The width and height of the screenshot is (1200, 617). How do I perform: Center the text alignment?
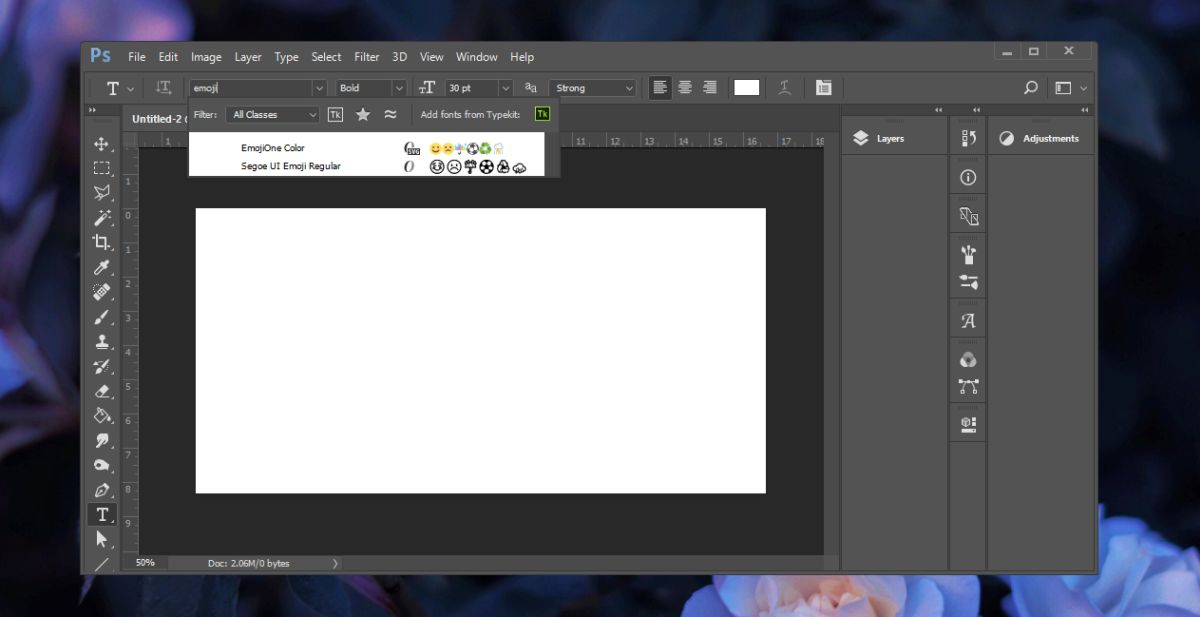click(685, 88)
